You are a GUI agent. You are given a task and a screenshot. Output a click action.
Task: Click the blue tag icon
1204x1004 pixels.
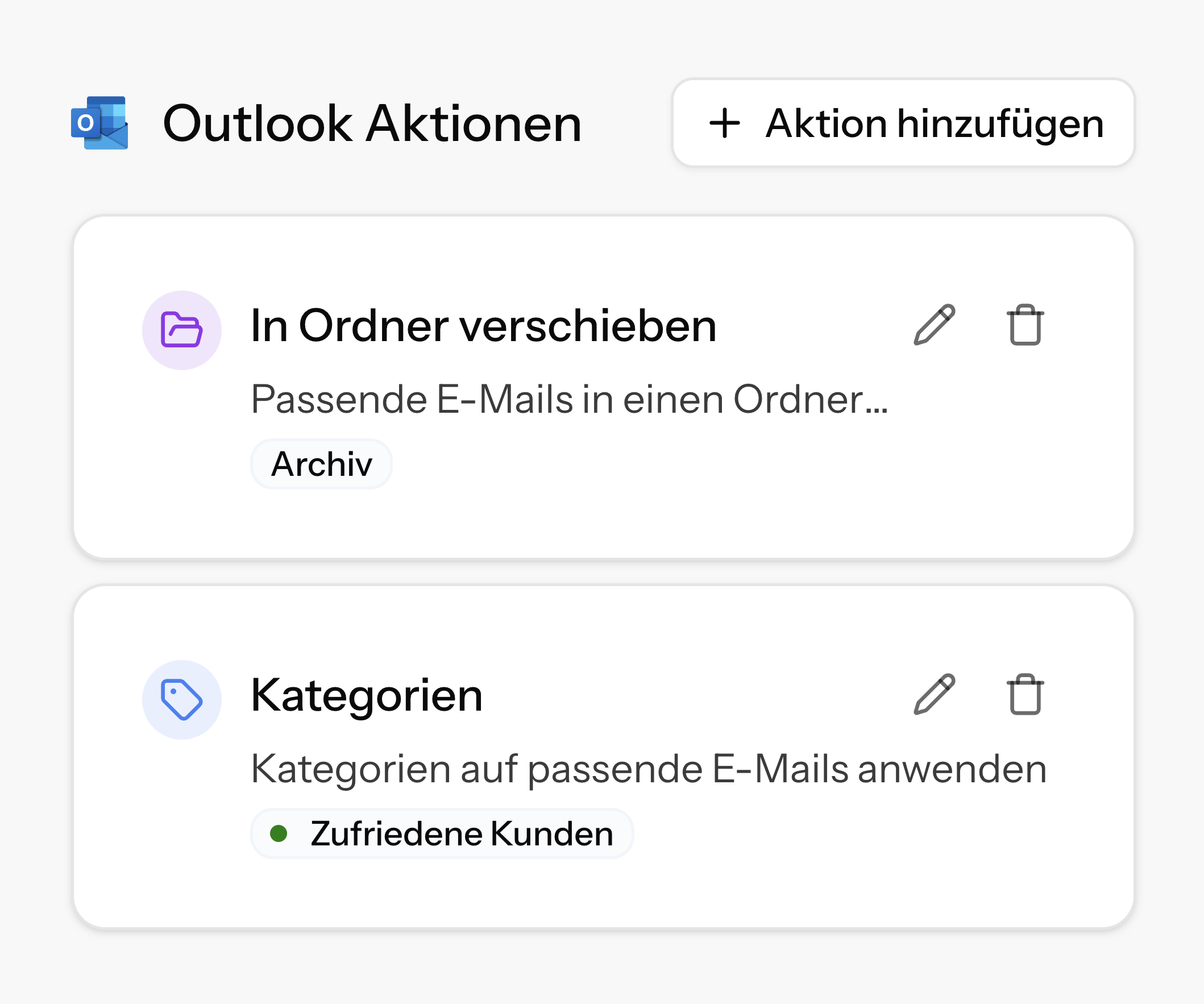pos(182,699)
